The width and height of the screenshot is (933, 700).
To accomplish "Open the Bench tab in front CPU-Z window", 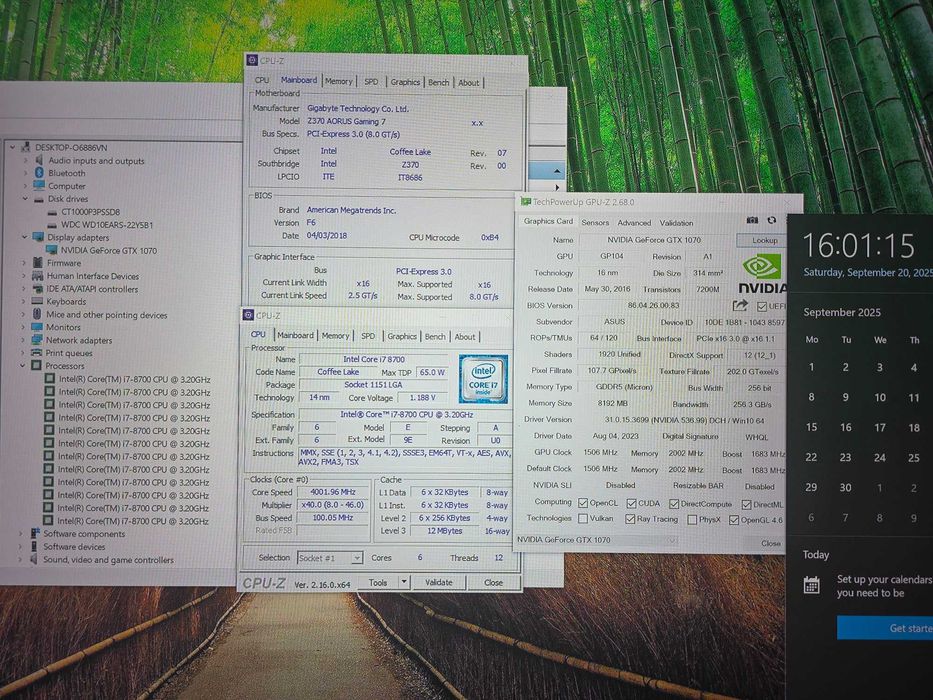I will coord(435,336).
